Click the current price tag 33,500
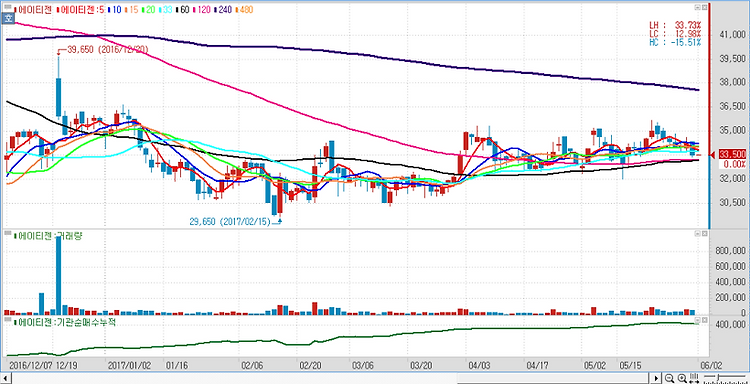Viewport: 750px width, 384px height. pyautogui.click(x=732, y=154)
